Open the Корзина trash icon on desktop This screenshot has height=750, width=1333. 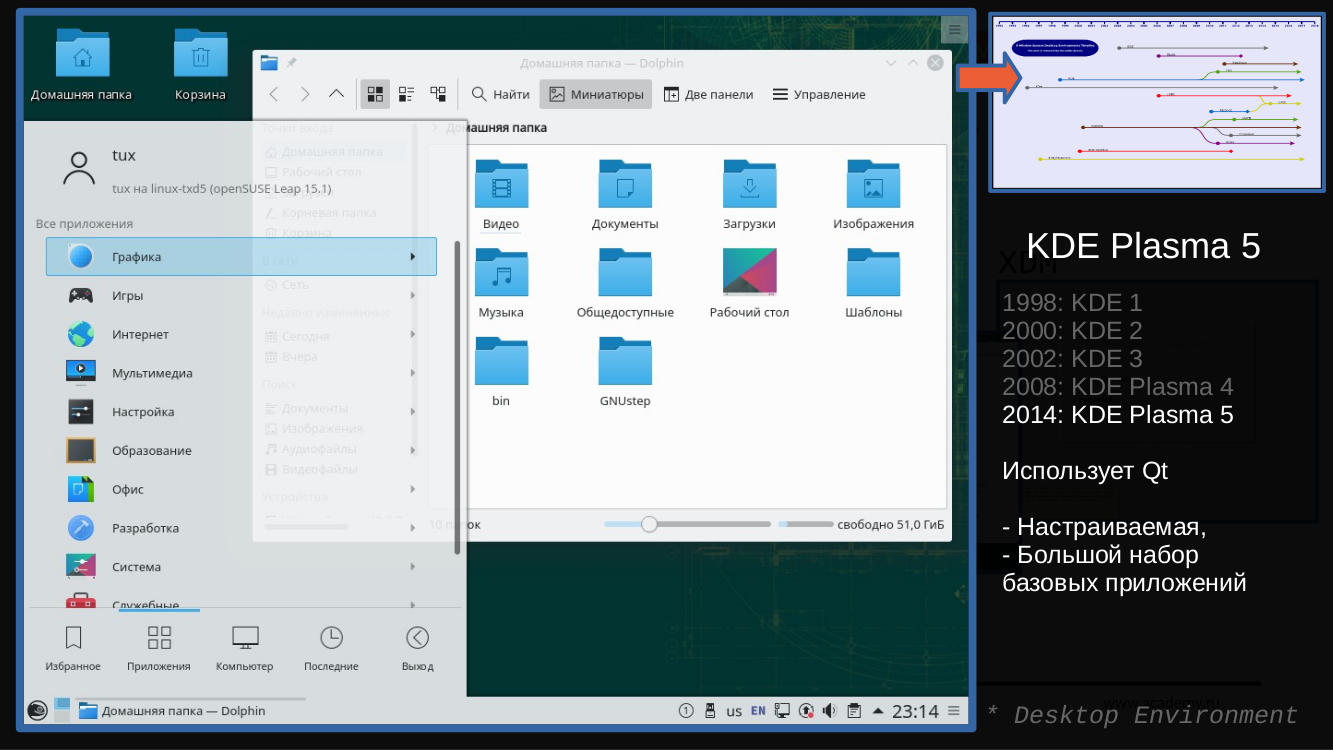click(201, 65)
